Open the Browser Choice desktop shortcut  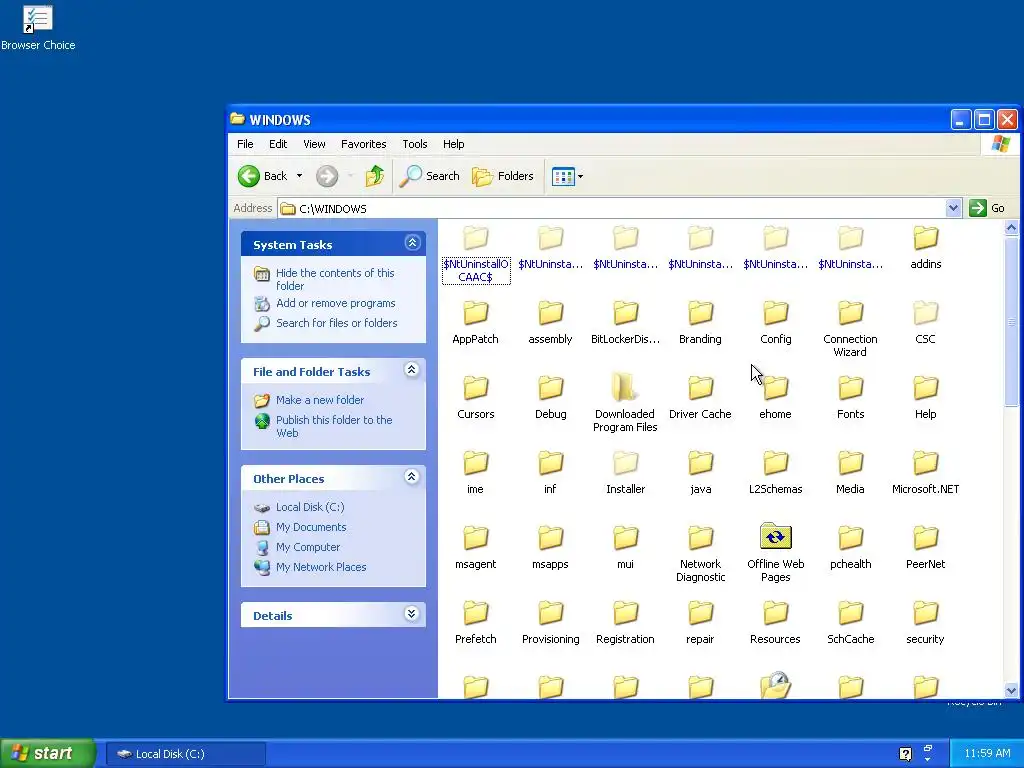pos(38,27)
